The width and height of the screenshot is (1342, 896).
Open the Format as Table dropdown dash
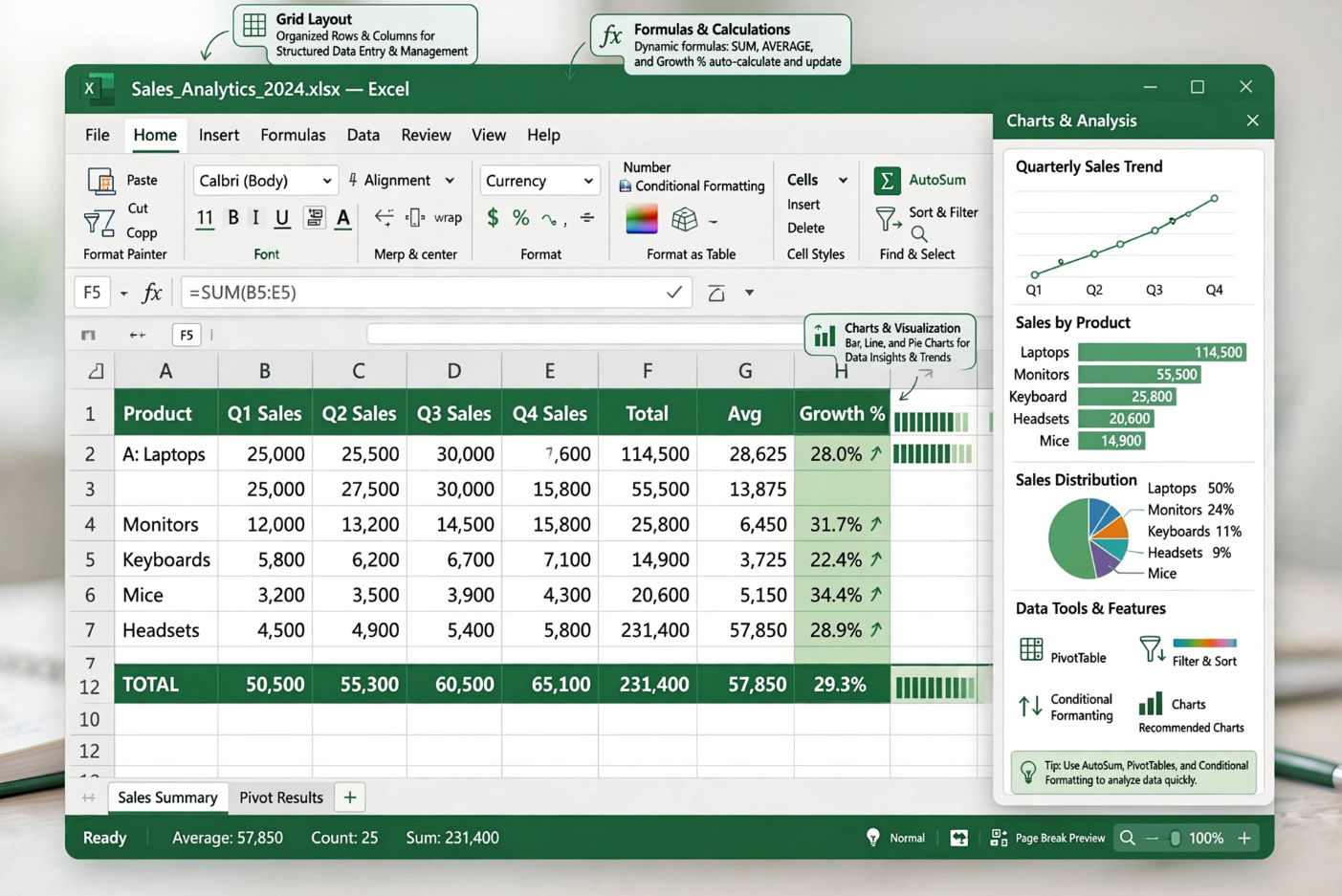point(713,221)
